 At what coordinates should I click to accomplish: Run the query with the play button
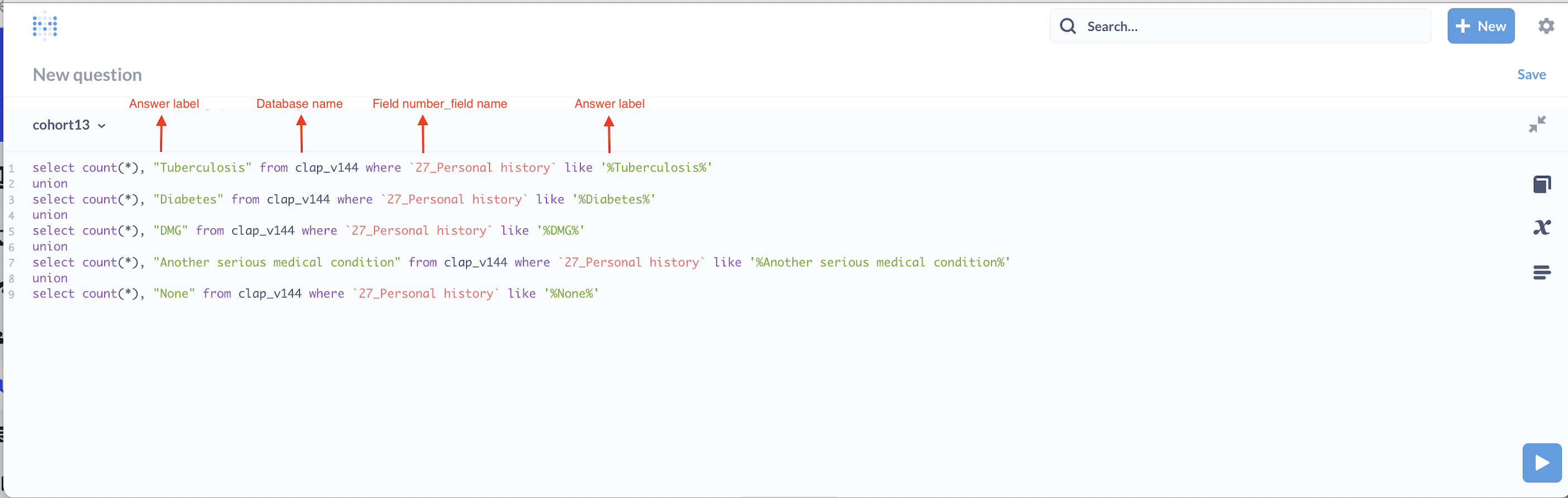tap(1541, 463)
